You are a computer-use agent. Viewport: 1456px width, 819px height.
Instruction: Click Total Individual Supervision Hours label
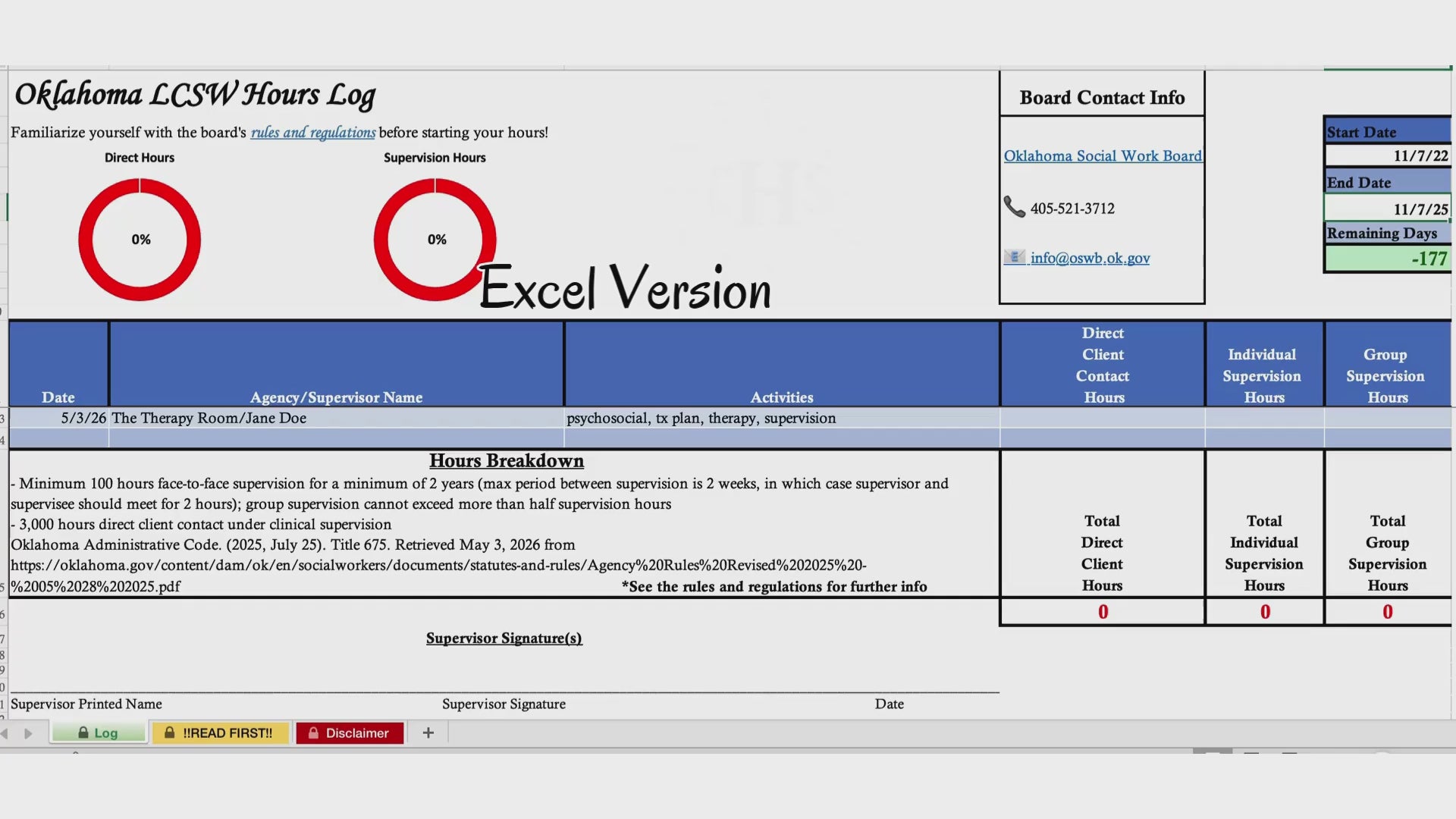pos(1264,553)
